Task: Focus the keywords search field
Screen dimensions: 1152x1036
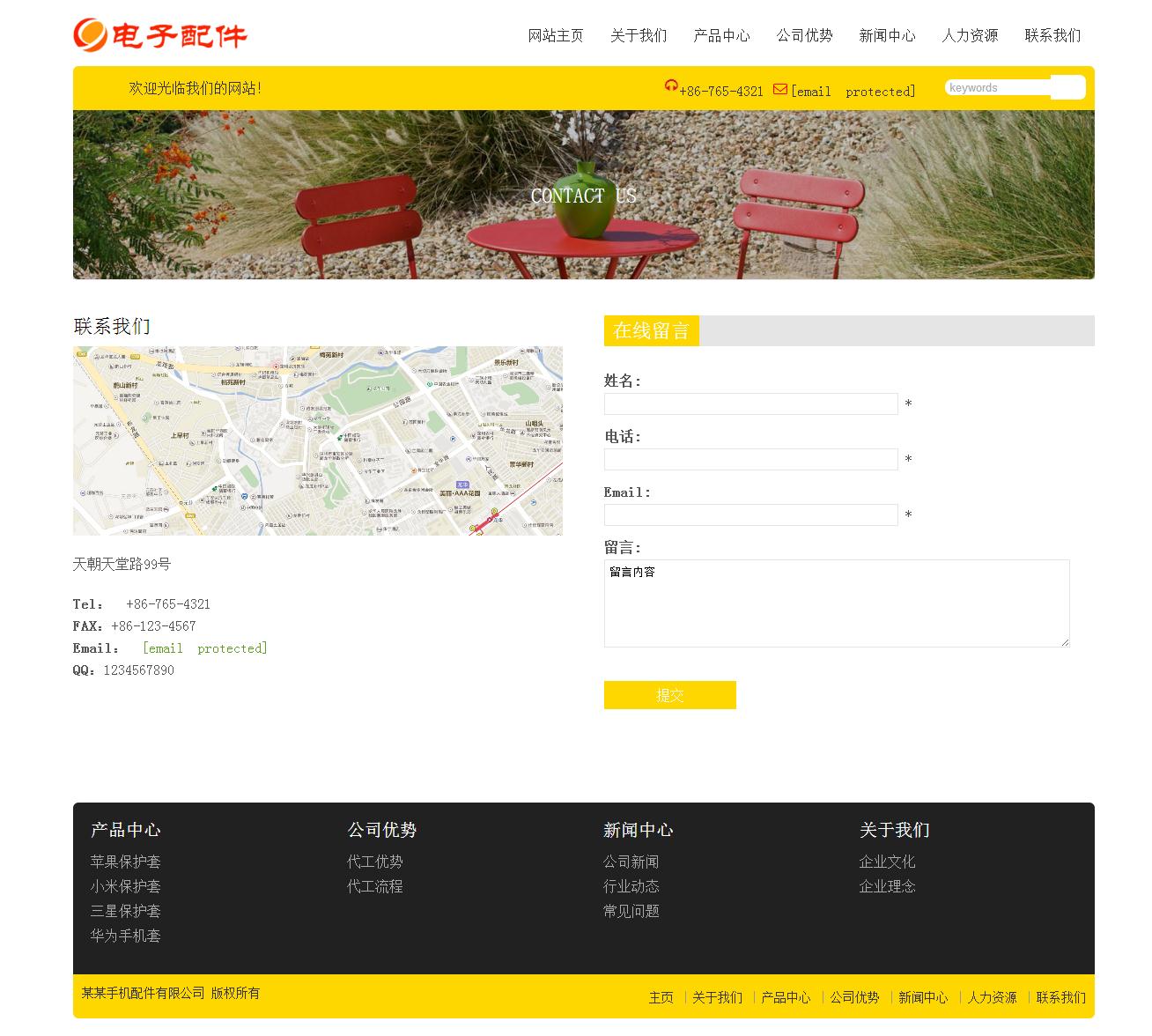Action: (x=997, y=87)
